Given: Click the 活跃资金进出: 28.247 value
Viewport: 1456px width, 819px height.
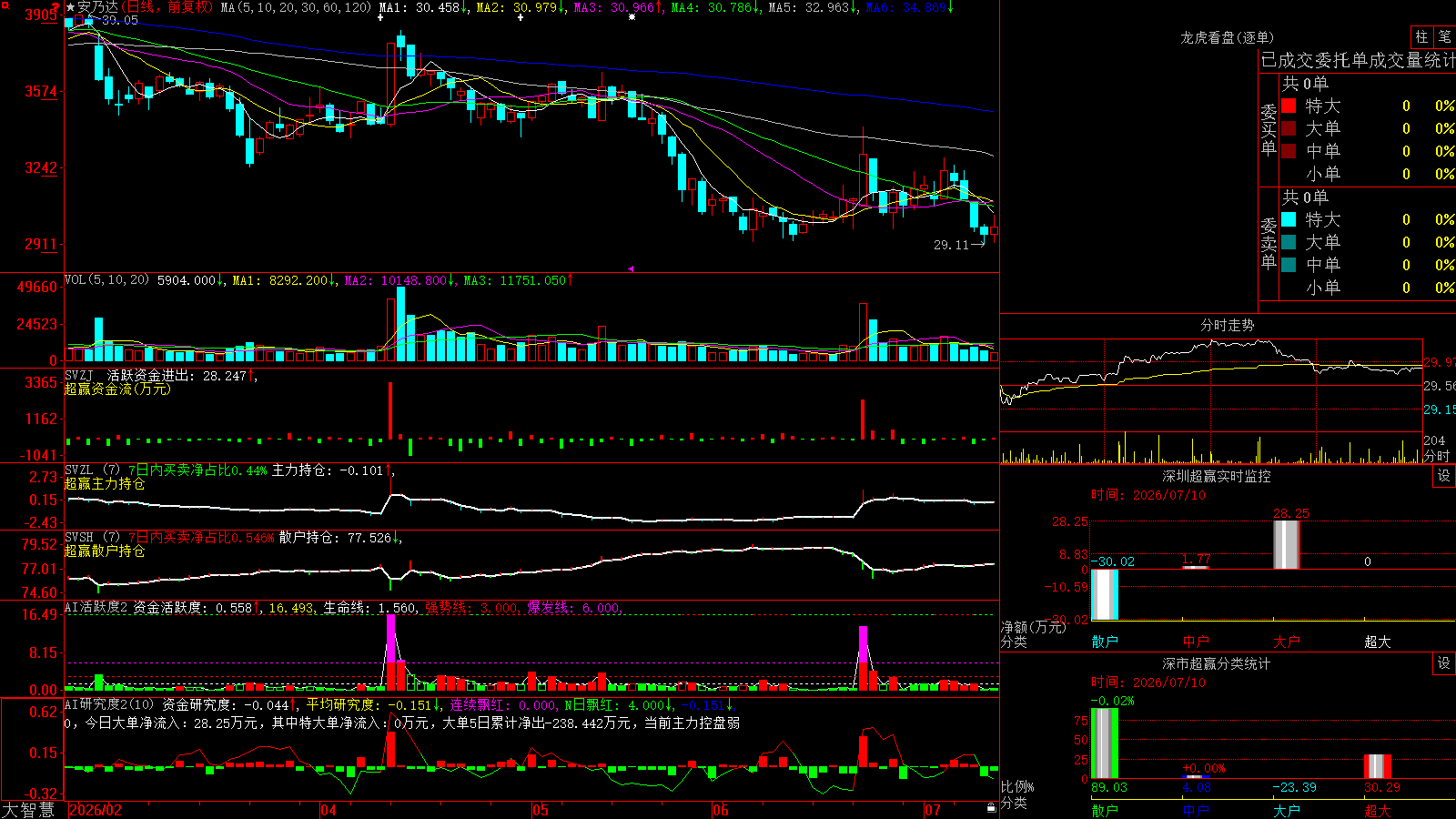Looking at the screenshot, I should point(177,375).
